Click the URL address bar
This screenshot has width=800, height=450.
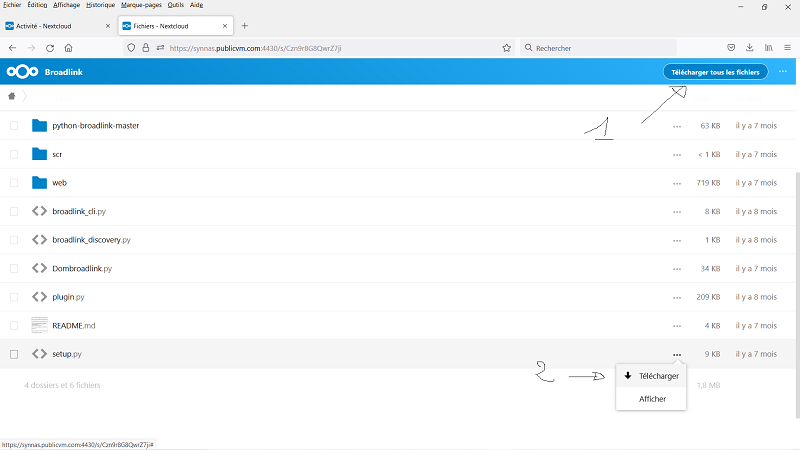[319, 48]
